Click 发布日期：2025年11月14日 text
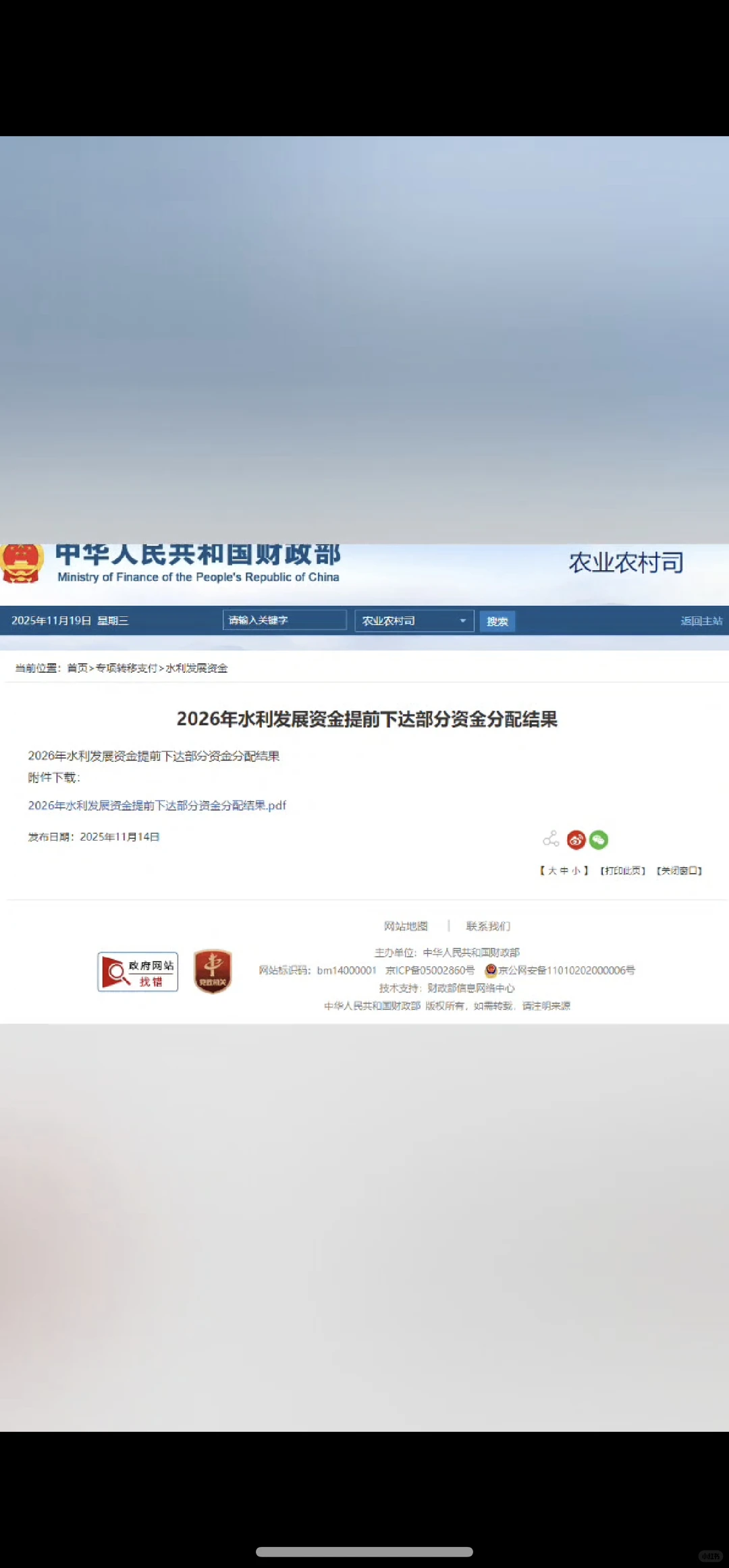Image resolution: width=729 pixels, height=1568 pixels. pos(94,837)
